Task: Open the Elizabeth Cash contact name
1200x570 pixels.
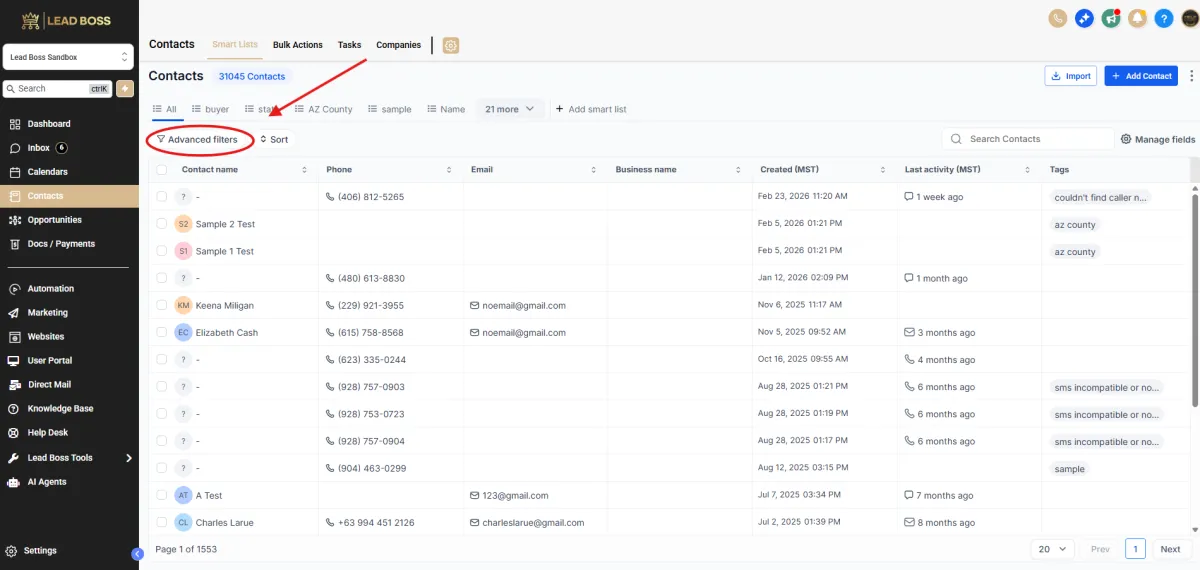Action: click(227, 332)
